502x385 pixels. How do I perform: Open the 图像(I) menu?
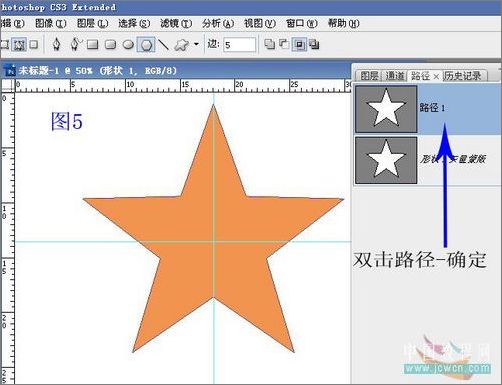coord(51,23)
